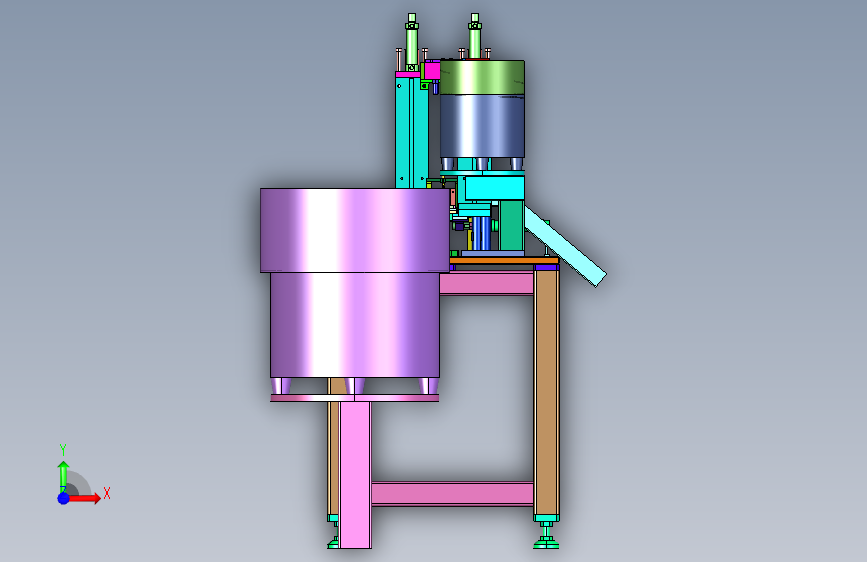Select the green cylindrical top cap
Viewport: 867px width, 562px height.
(x=482, y=77)
